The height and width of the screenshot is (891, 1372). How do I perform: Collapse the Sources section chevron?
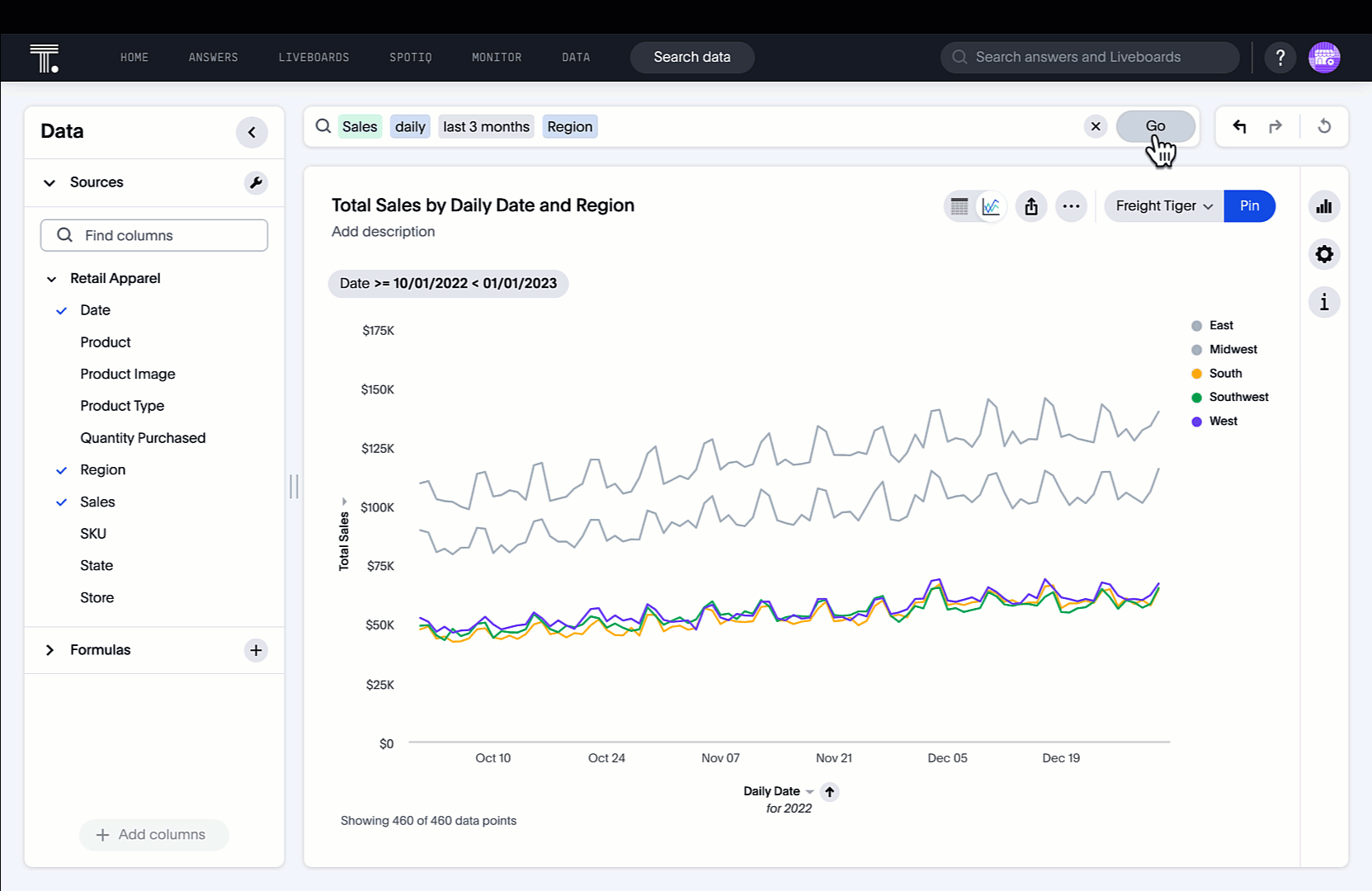coord(50,182)
